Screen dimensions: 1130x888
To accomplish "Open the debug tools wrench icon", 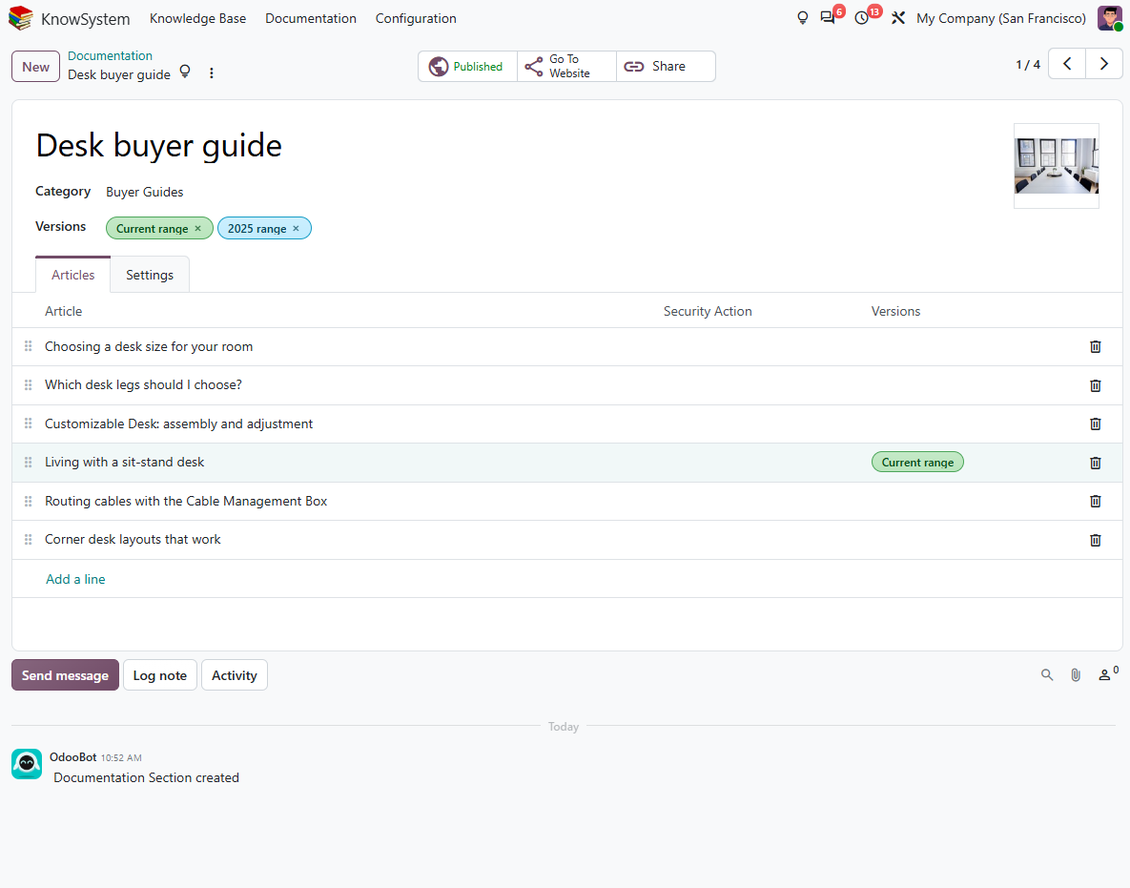I will click(x=898, y=18).
